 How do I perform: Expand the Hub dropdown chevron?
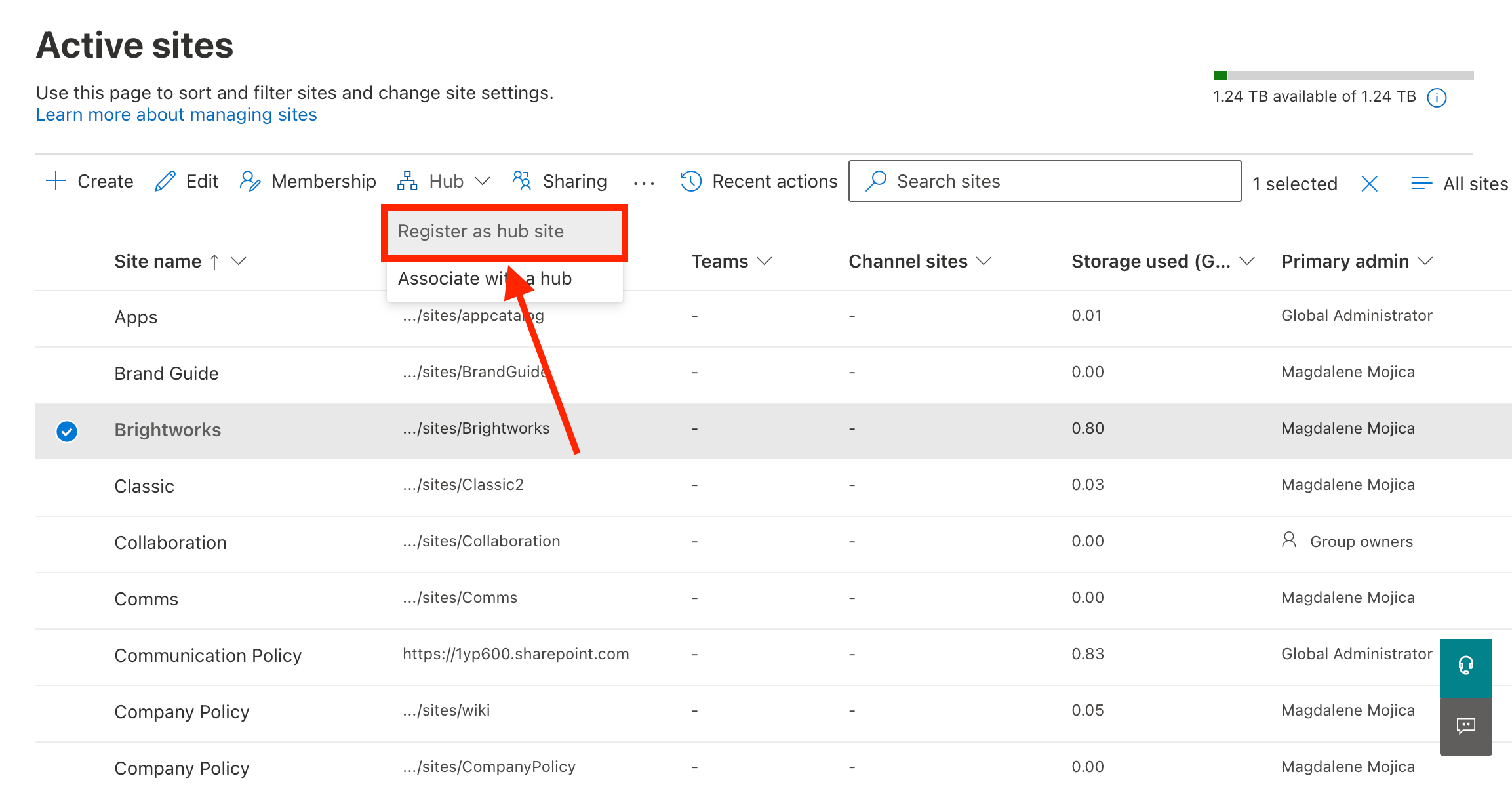(482, 181)
